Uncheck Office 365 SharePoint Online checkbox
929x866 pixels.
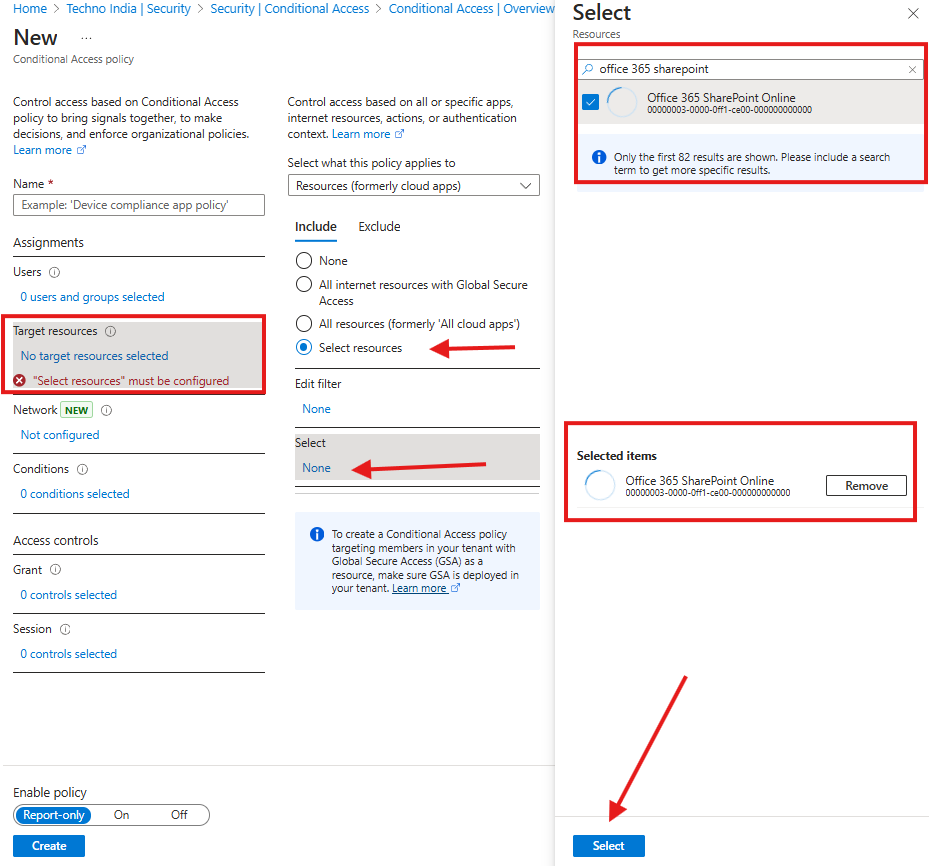tap(590, 102)
